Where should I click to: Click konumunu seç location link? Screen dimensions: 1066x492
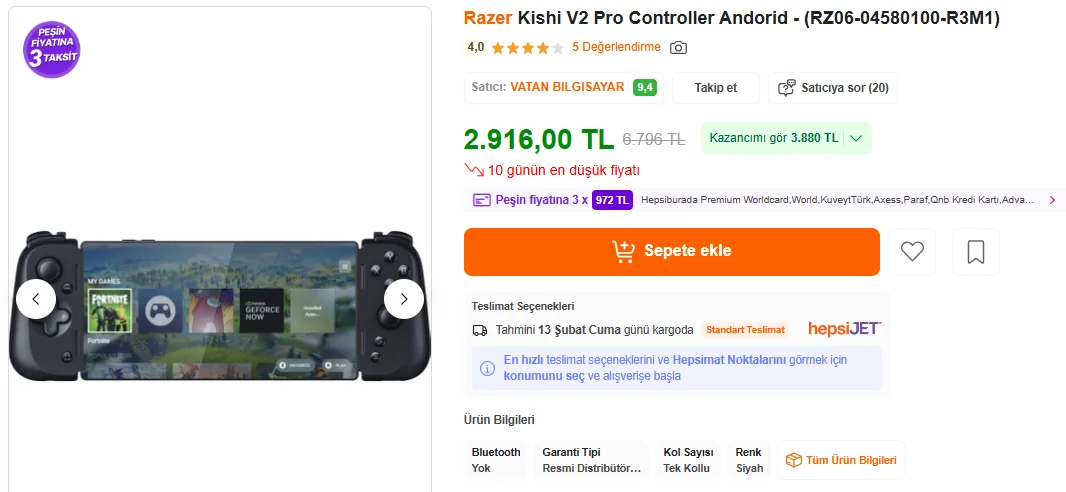[x=544, y=376]
